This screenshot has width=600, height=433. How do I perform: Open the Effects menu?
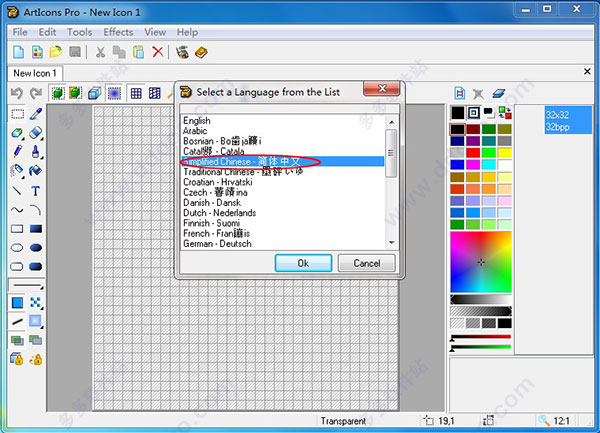(x=118, y=32)
